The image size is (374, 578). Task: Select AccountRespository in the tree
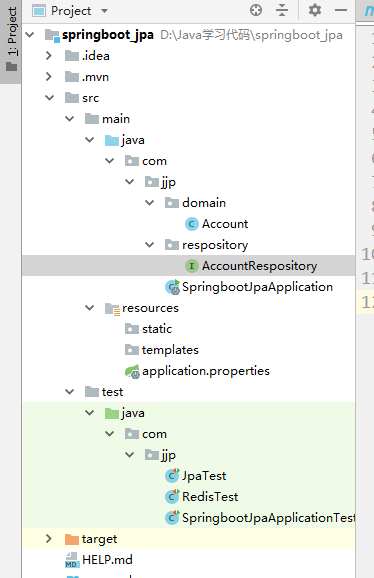click(259, 266)
